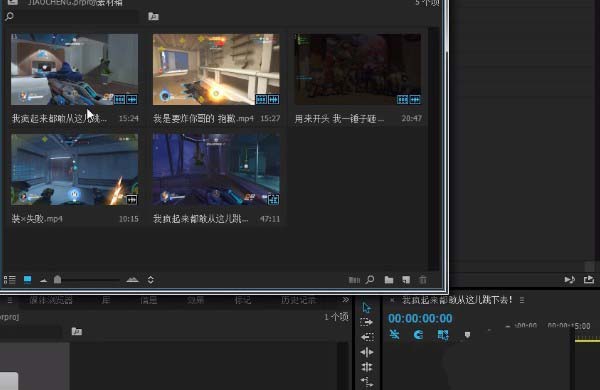Click the audio playback icon beside Export Frame

[x=570, y=280]
